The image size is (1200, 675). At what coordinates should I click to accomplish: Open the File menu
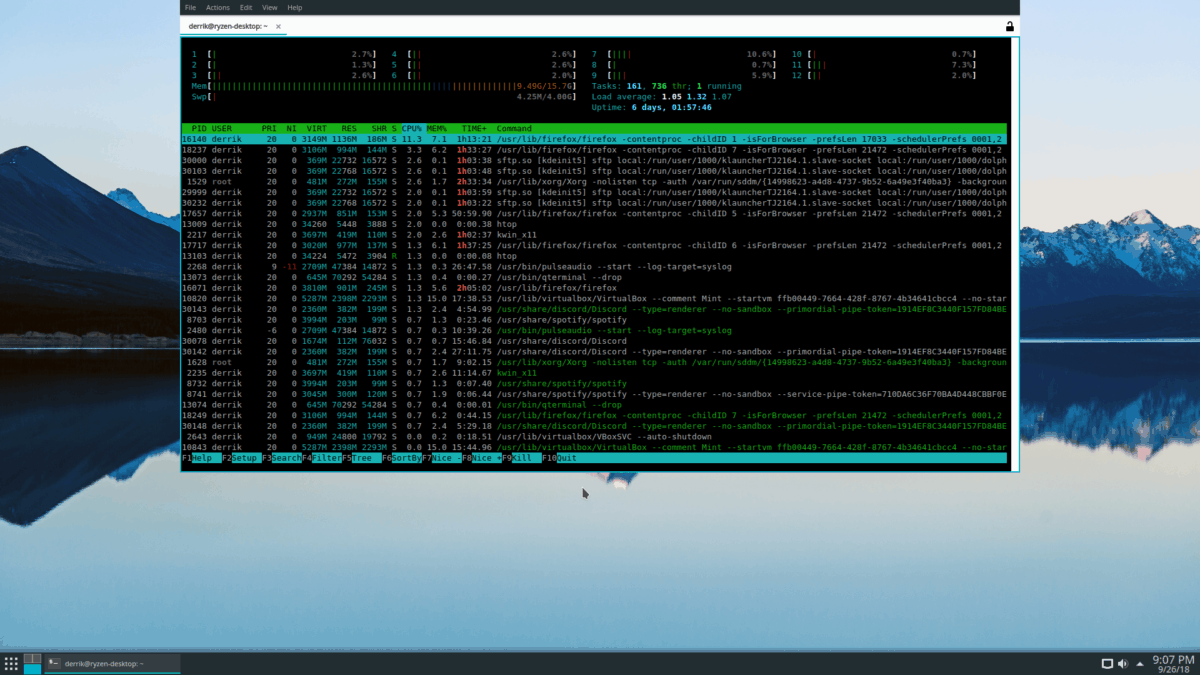pos(190,7)
